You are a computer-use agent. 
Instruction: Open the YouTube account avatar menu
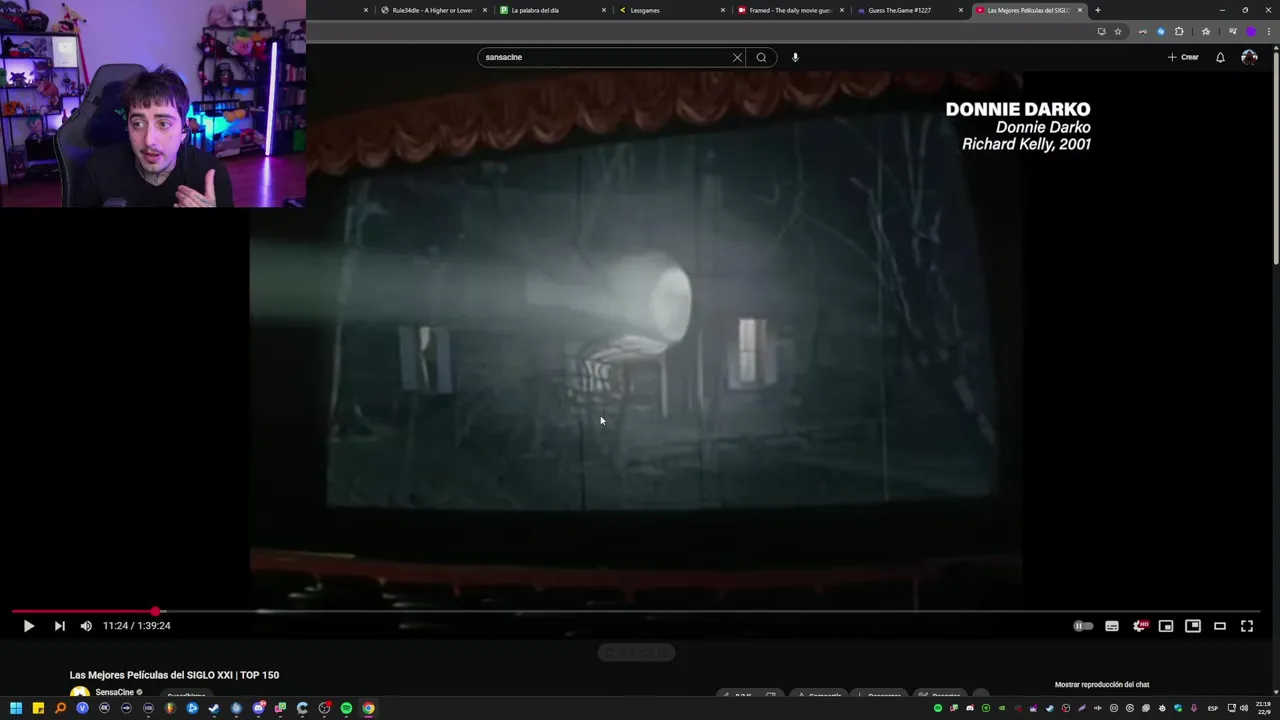[1249, 57]
